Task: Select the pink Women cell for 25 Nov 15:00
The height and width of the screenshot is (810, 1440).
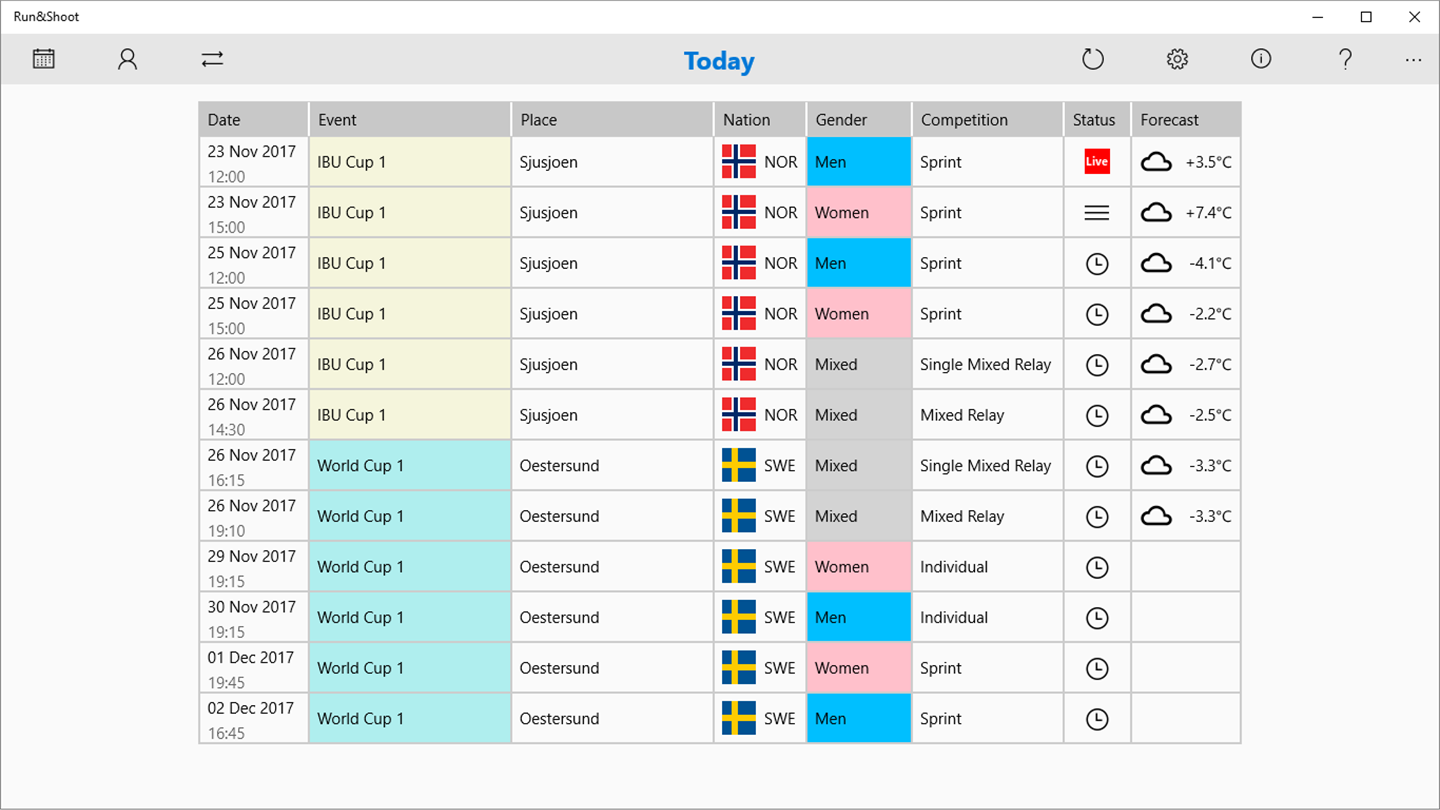Action: 859,314
